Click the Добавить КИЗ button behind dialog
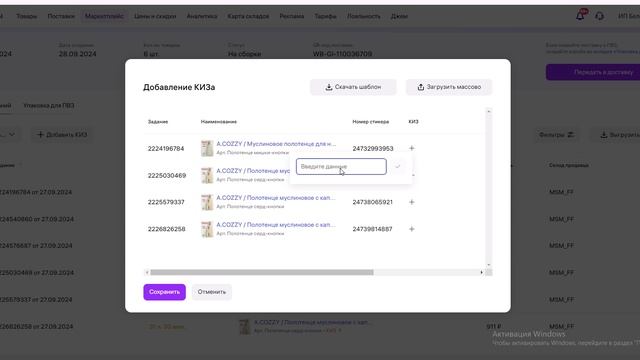 (x=62, y=135)
